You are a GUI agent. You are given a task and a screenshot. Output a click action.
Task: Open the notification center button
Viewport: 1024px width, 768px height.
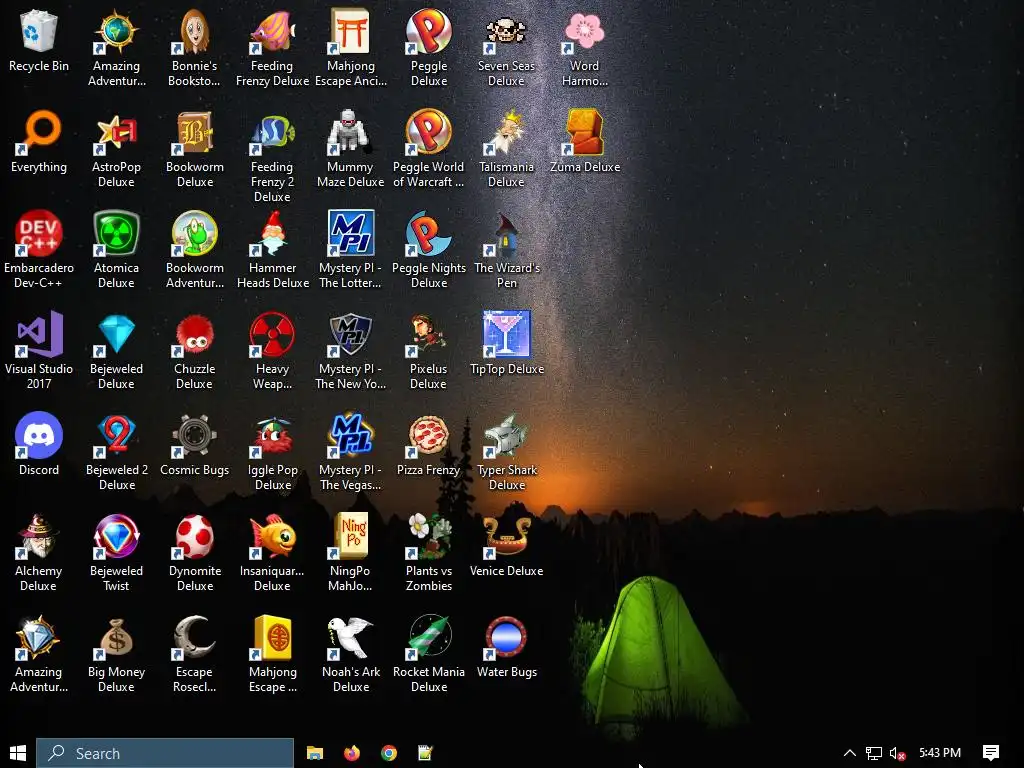991,753
